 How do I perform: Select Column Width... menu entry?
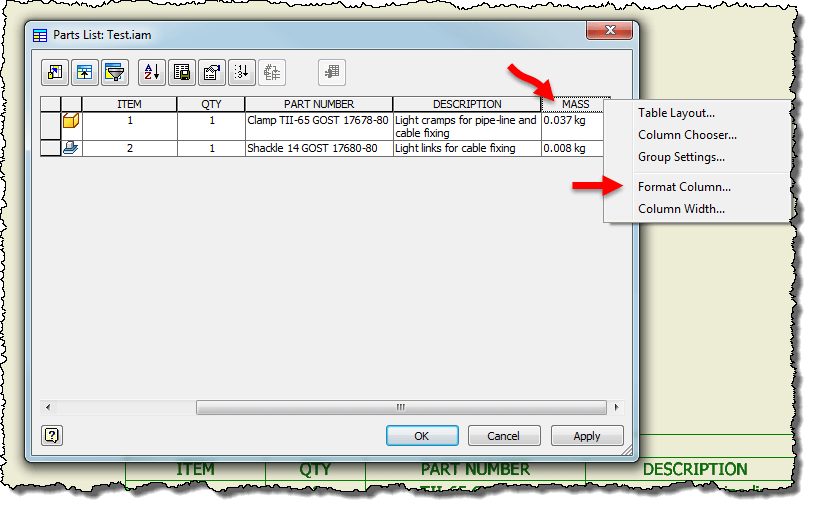pos(681,209)
